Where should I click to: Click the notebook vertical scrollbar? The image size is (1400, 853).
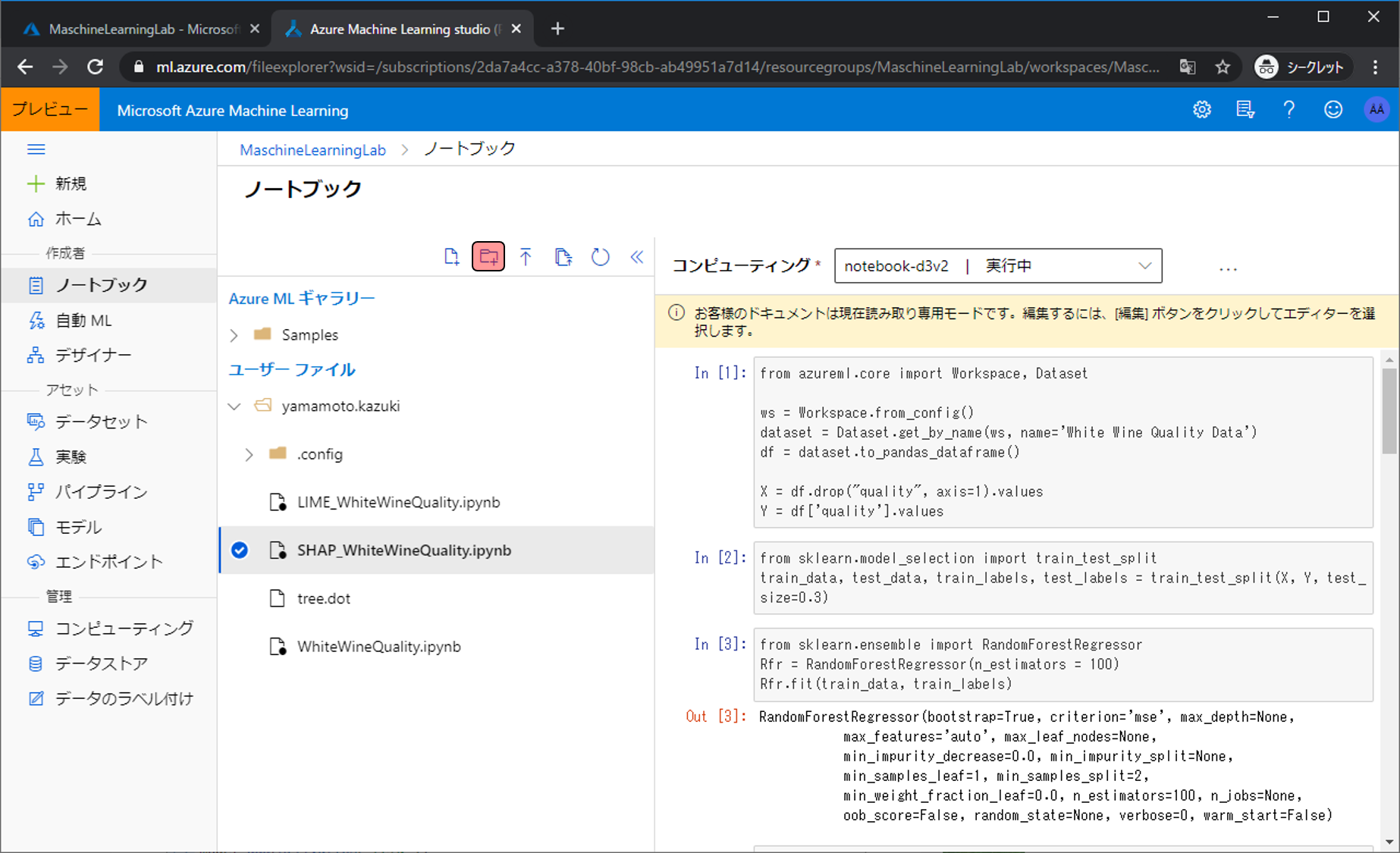(x=1389, y=410)
